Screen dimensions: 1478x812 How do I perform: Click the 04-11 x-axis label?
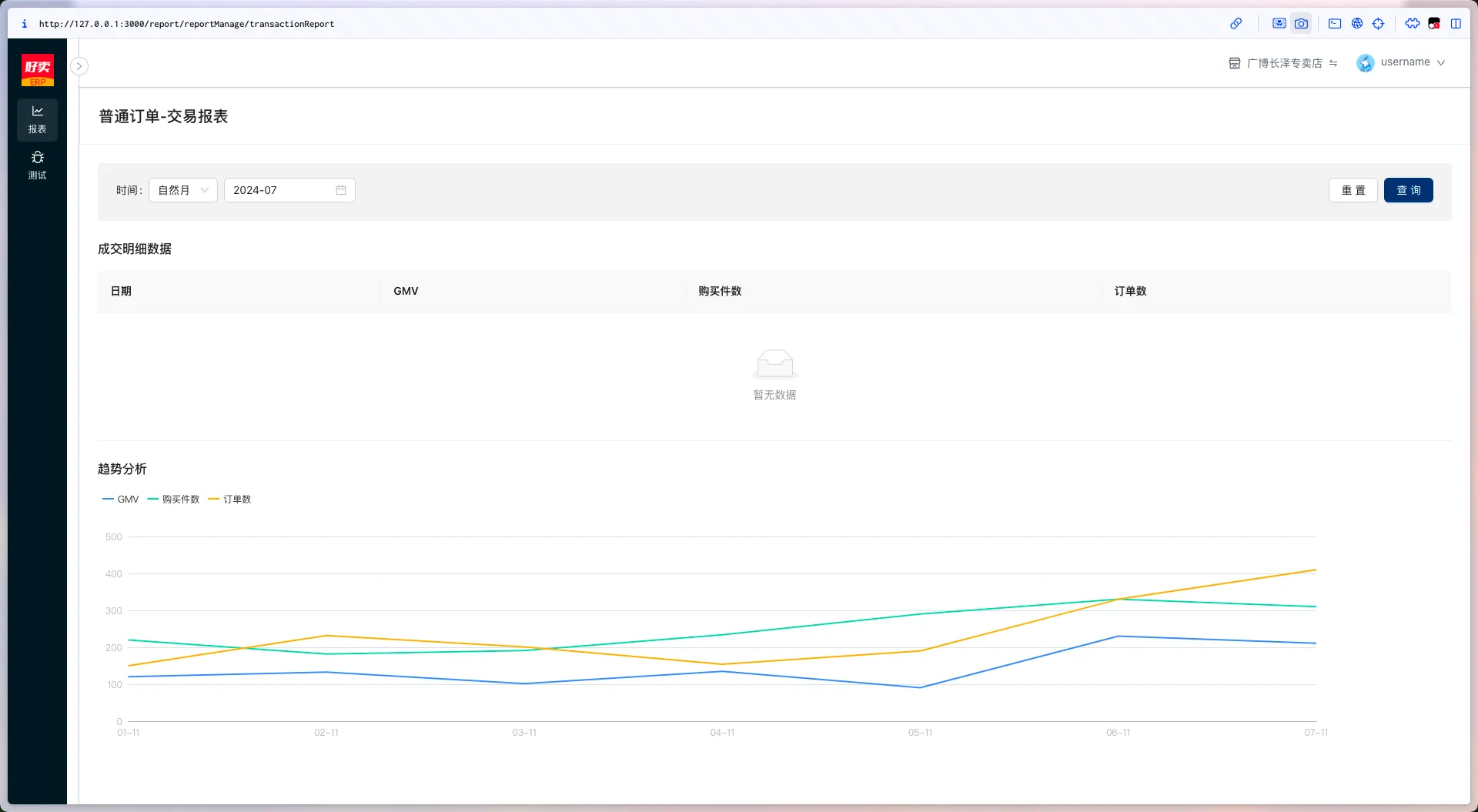pyautogui.click(x=722, y=733)
